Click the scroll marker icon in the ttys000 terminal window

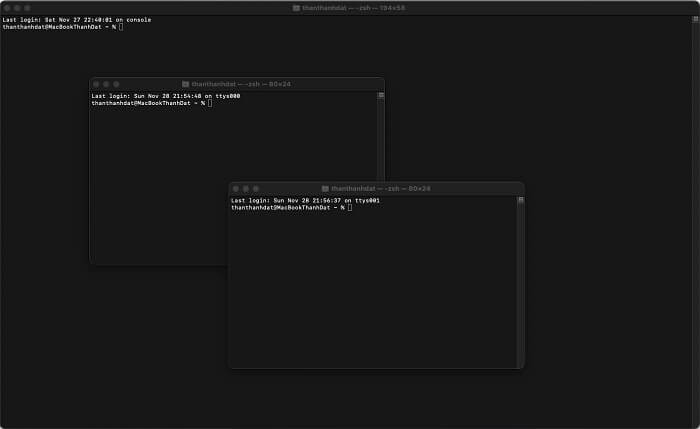pyautogui.click(x=381, y=95)
